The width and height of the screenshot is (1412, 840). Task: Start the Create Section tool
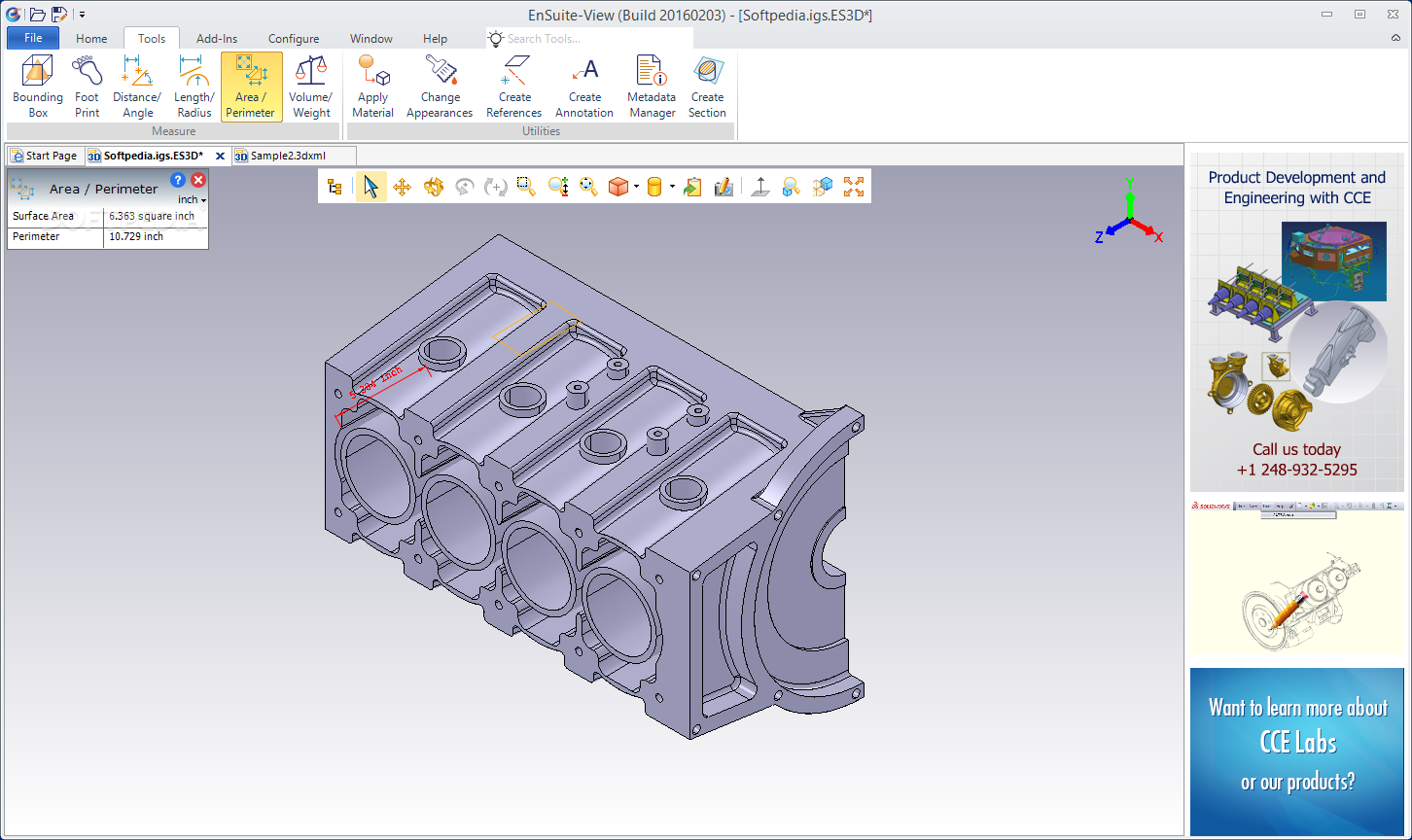(x=708, y=87)
